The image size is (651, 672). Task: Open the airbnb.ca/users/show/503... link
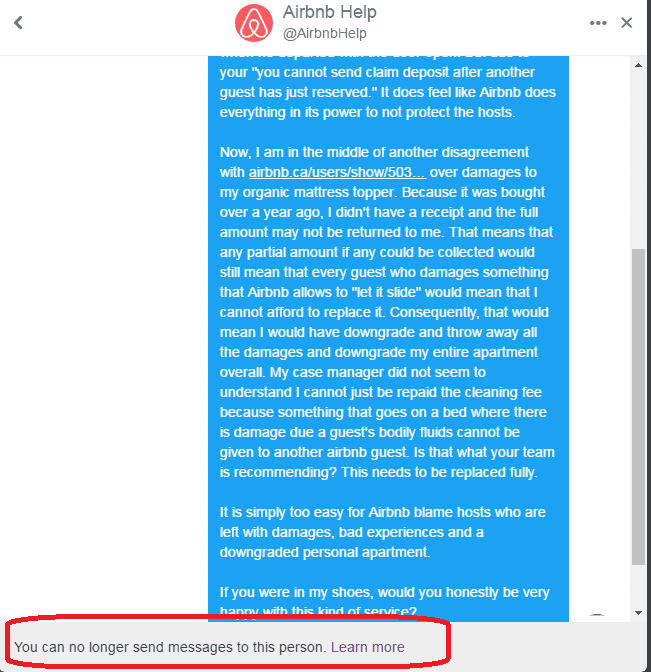337,172
